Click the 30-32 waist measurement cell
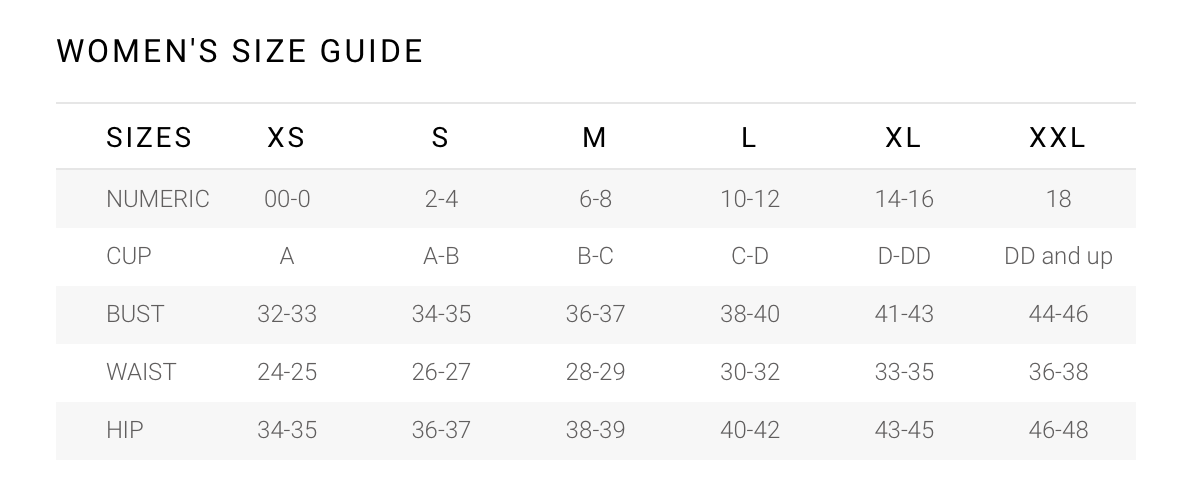 pyautogui.click(x=750, y=372)
